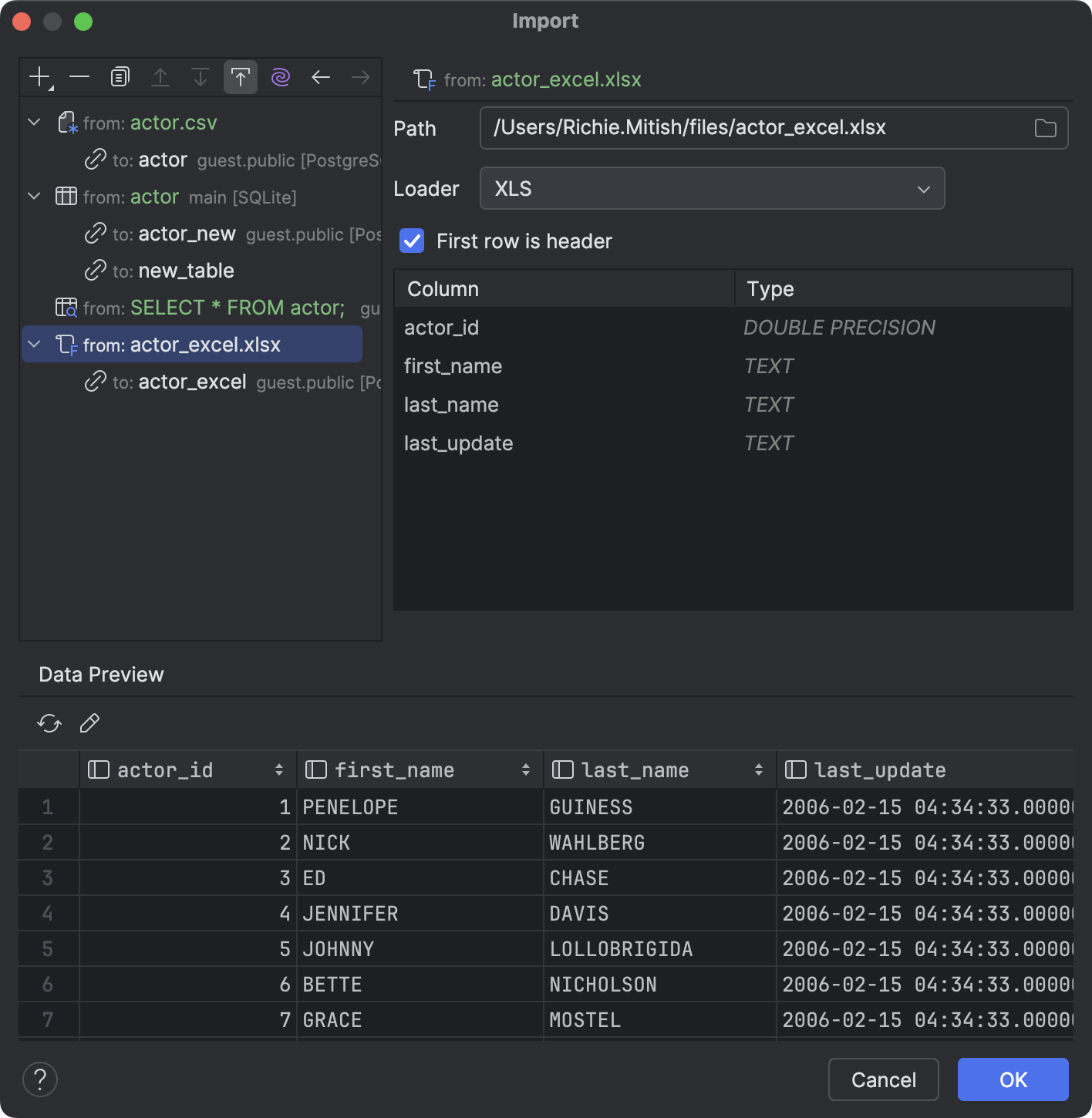This screenshot has width=1092, height=1118.
Task: Collapse the actor_excel.xlsx tree node
Action: (x=33, y=344)
